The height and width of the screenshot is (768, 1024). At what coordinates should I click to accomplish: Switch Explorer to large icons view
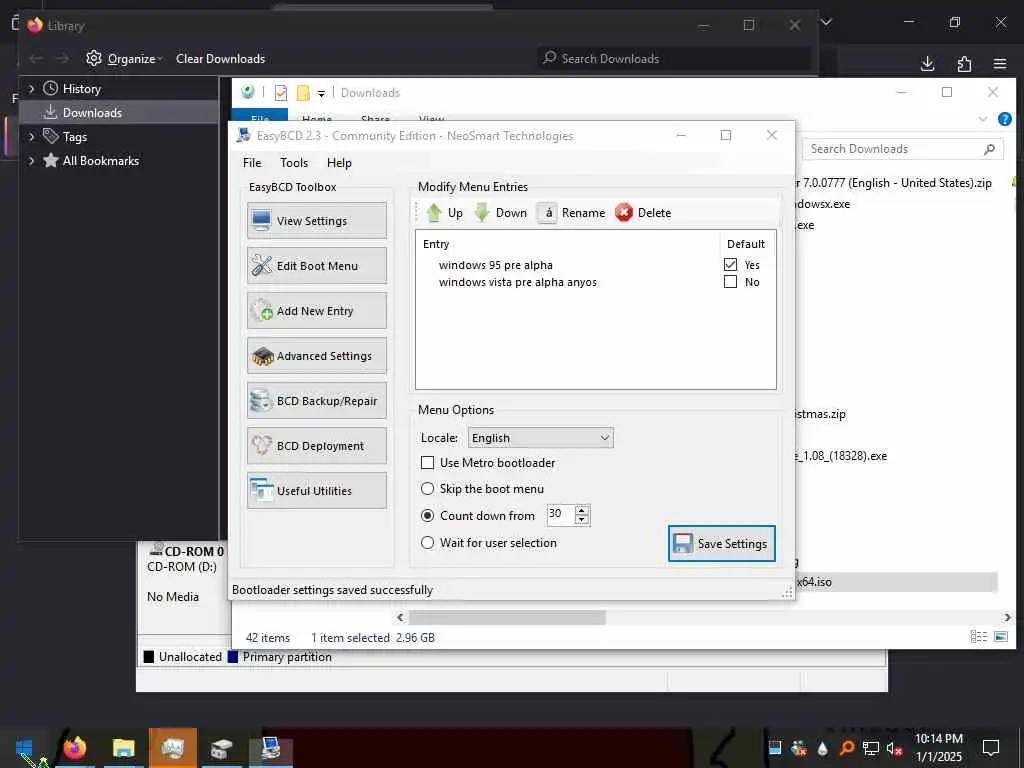tap(1000, 637)
